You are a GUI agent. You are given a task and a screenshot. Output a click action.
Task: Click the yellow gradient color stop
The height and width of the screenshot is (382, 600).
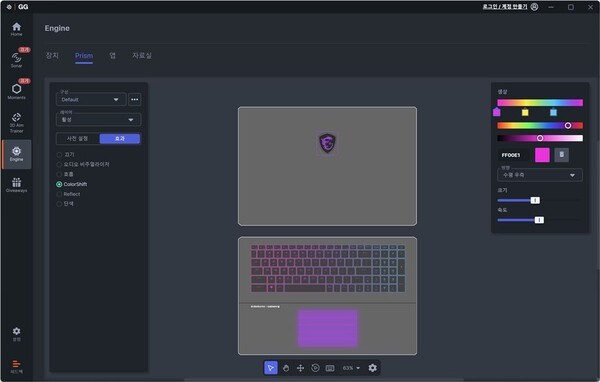[525, 112]
